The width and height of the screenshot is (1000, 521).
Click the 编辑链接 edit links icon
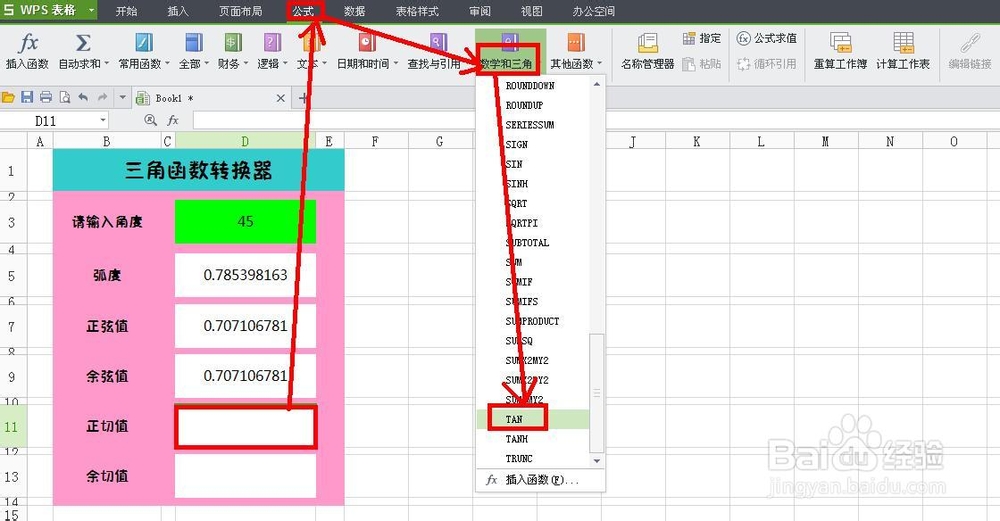tap(970, 43)
